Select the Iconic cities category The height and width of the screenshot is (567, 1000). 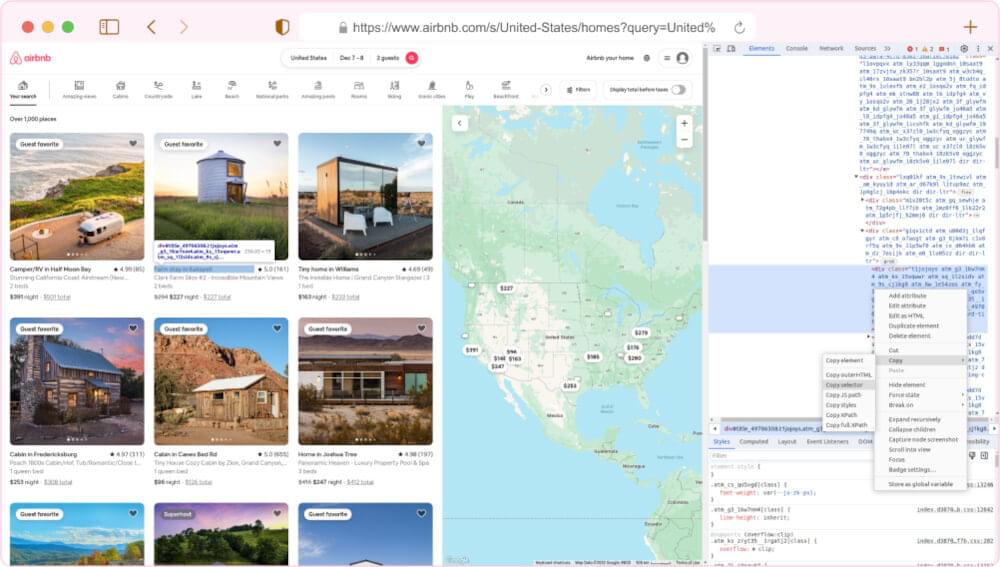click(432, 90)
